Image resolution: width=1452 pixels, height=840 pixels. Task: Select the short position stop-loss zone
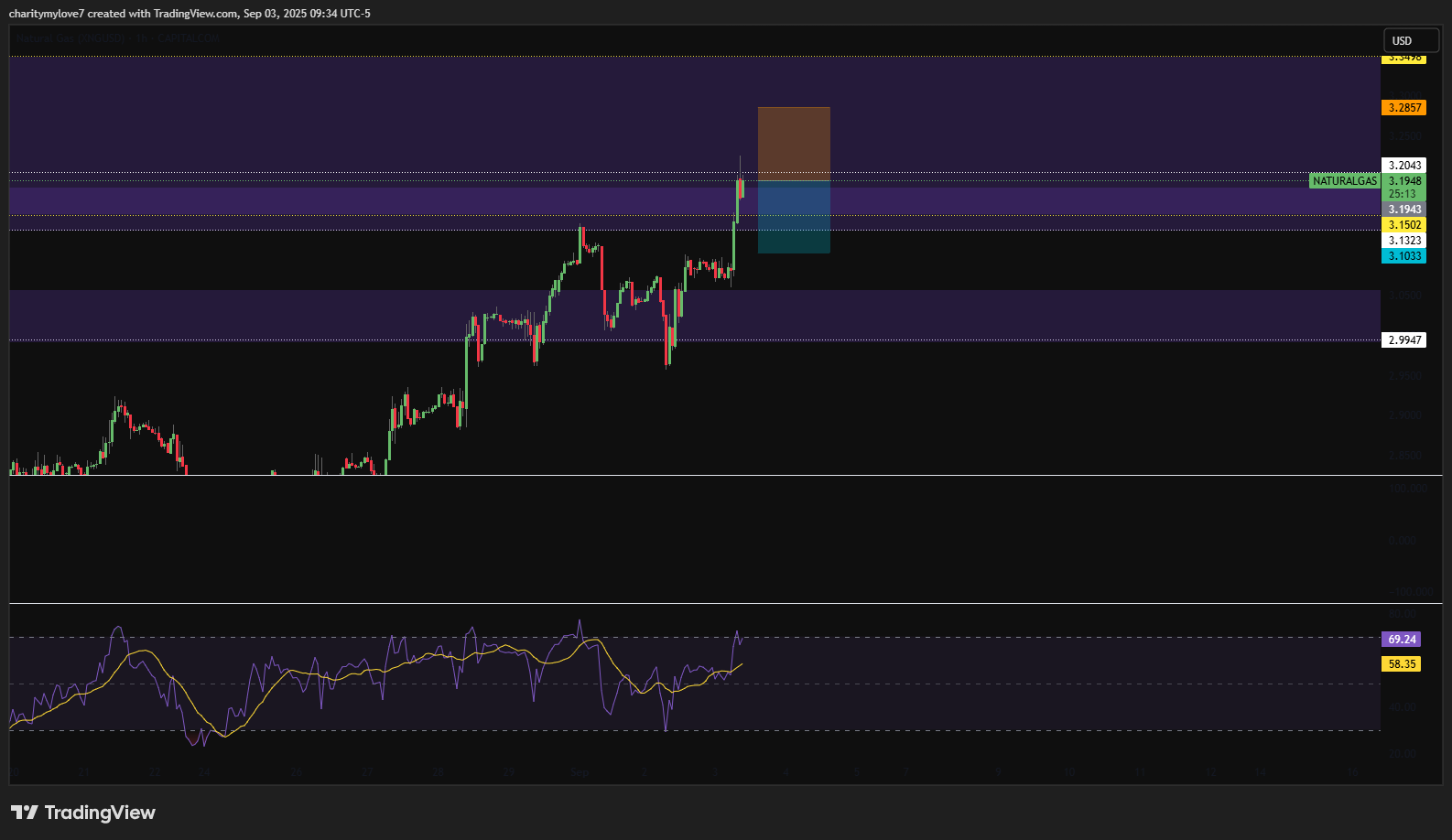point(794,144)
